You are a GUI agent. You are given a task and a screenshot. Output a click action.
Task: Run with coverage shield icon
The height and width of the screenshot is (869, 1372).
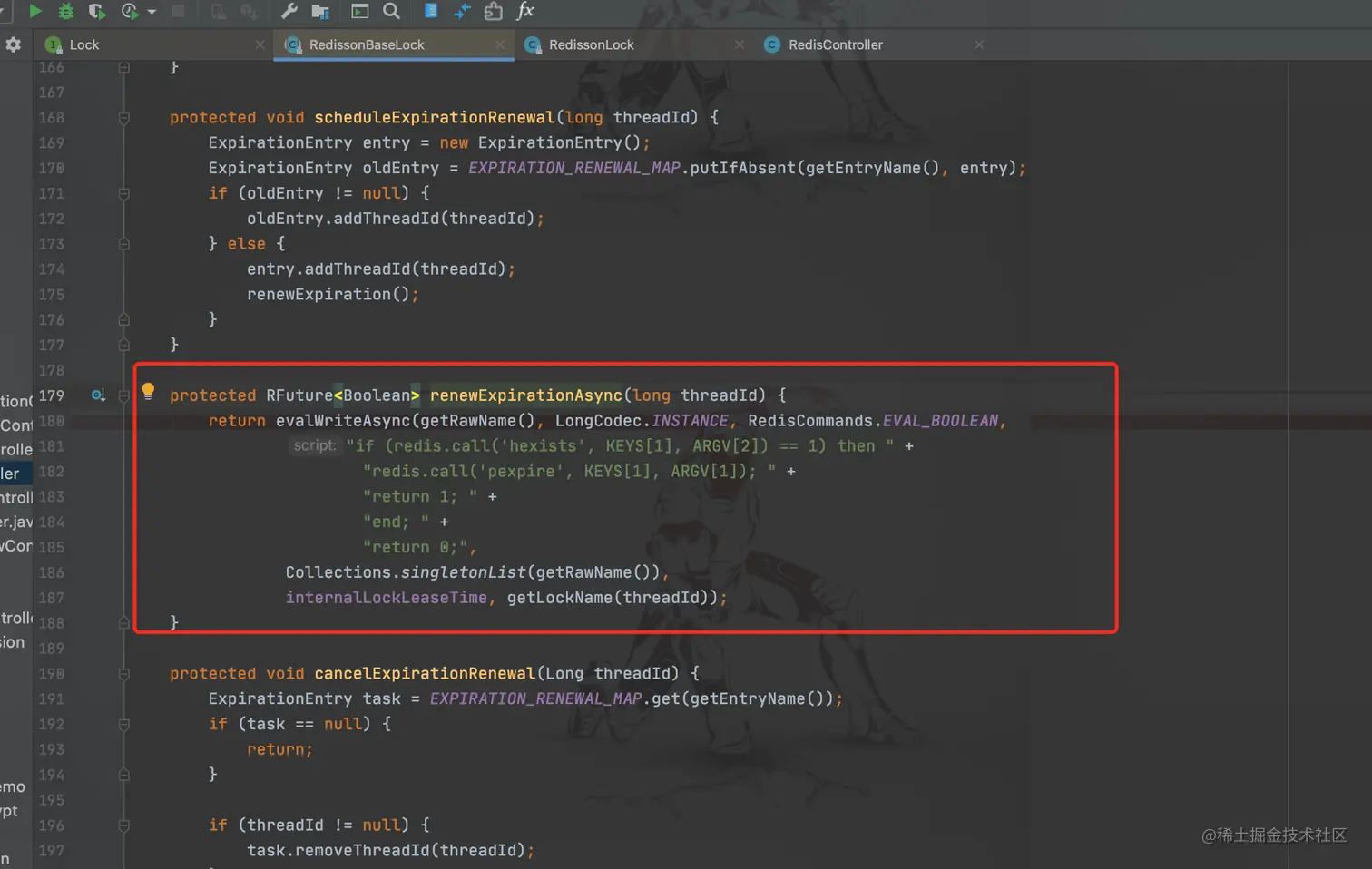point(96,11)
